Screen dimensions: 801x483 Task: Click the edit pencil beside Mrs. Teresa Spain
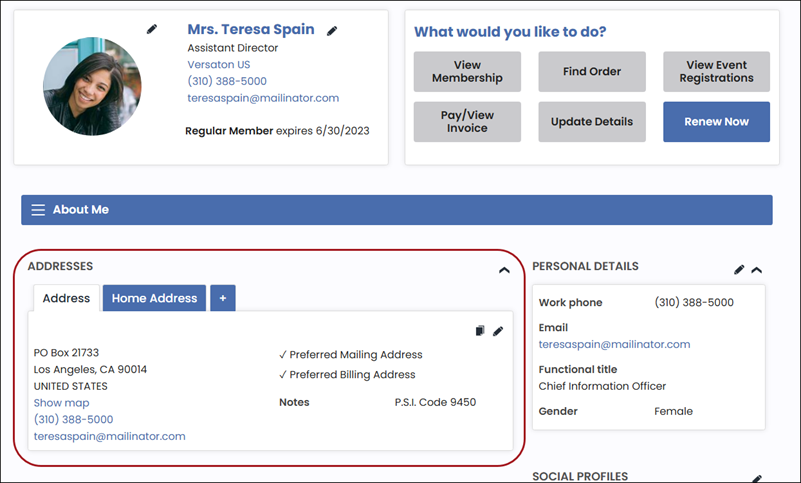[332, 31]
